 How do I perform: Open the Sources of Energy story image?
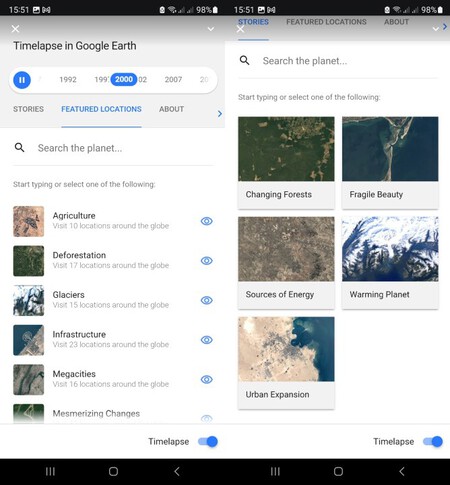point(286,249)
